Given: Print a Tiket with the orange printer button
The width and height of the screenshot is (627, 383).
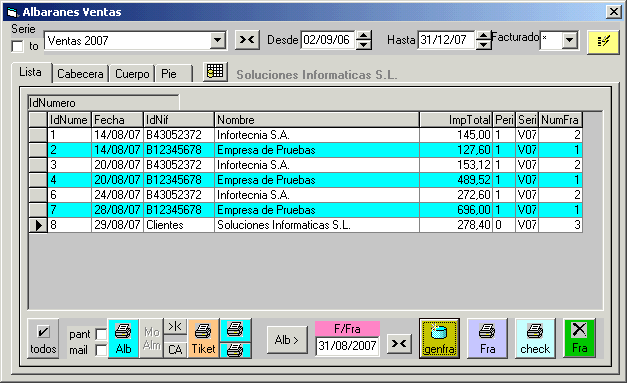Looking at the screenshot, I should 203,338.
